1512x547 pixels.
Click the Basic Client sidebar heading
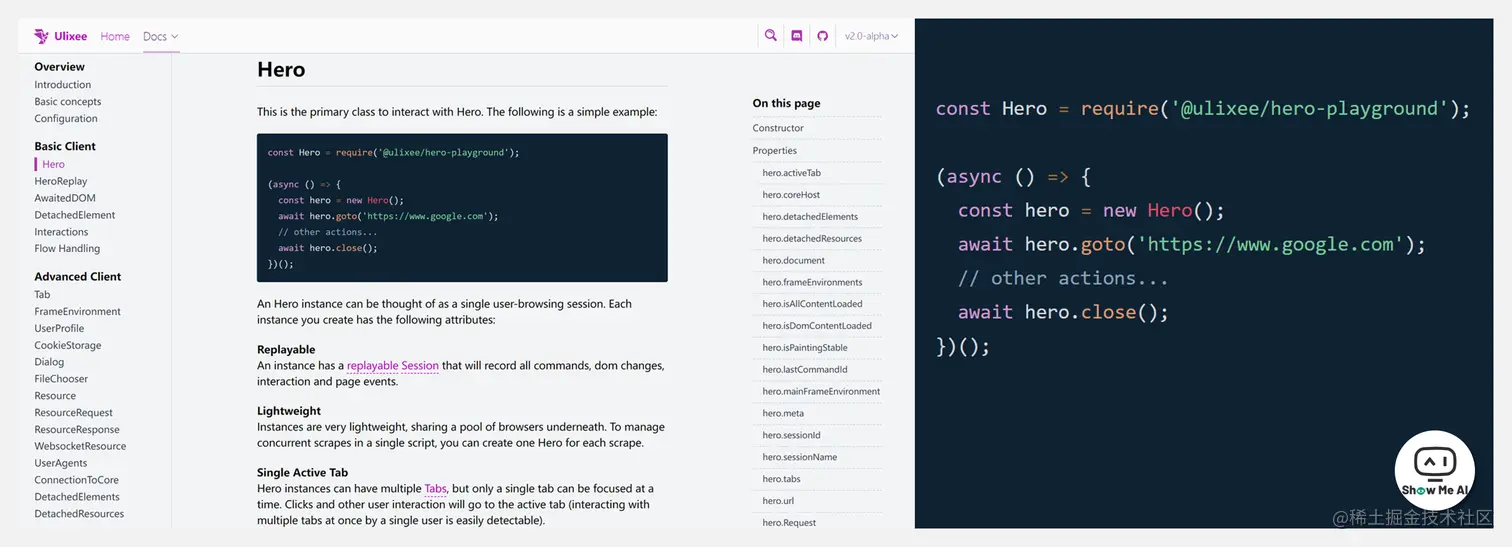coord(65,146)
